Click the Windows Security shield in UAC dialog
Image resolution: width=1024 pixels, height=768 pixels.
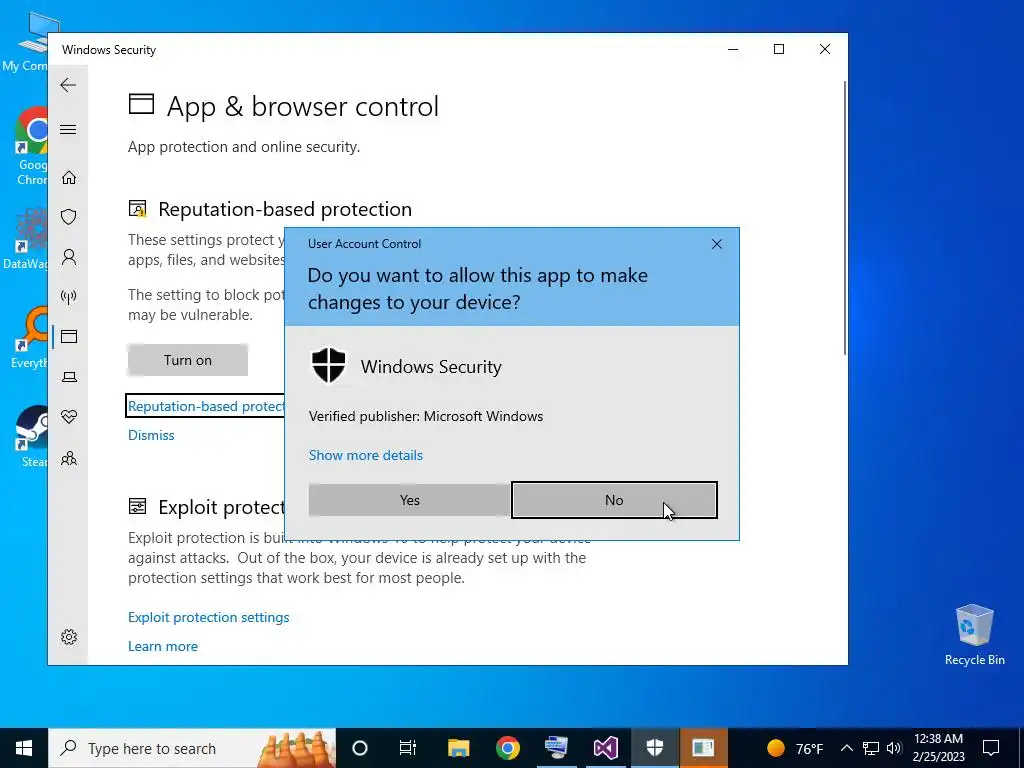tap(328, 366)
